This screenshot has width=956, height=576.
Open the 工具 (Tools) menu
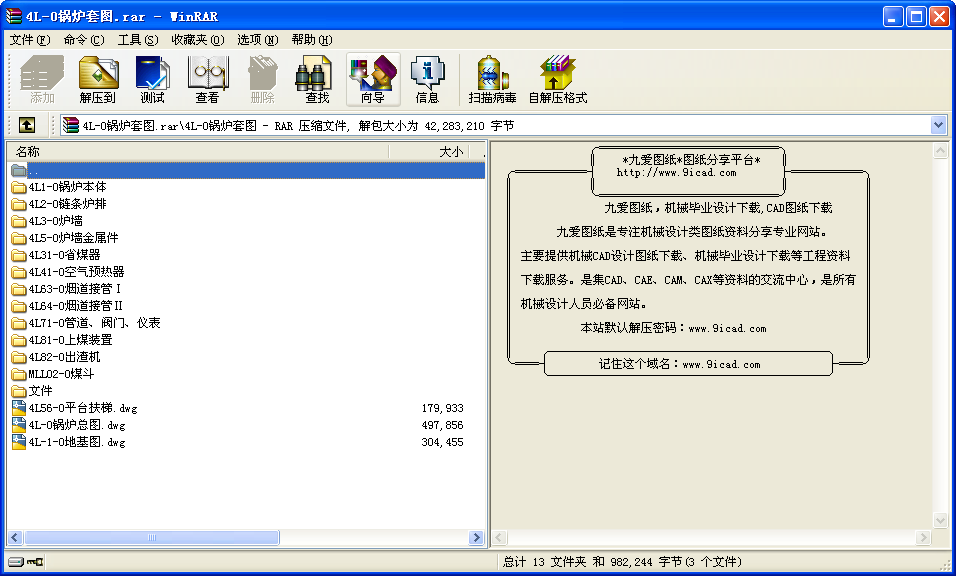pyautogui.click(x=137, y=40)
